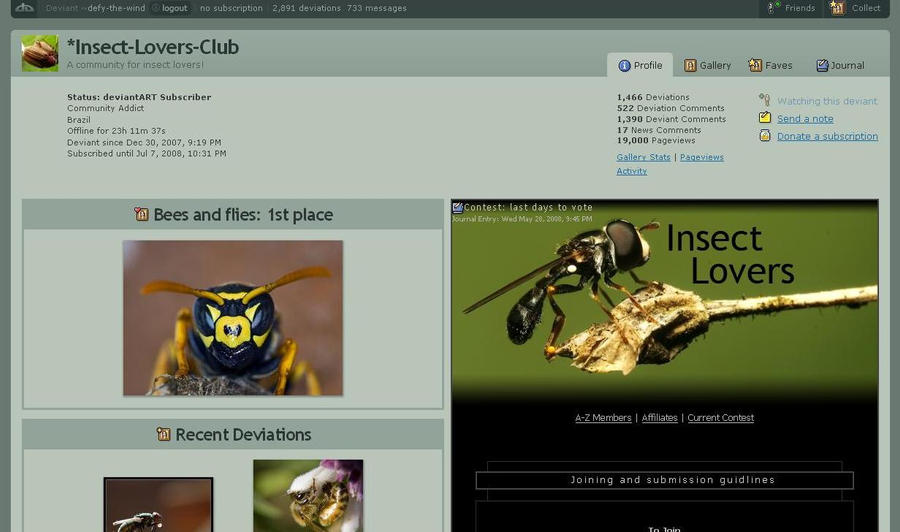Switch to the Profile tab
900x532 pixels.
[x=640, y=65]
